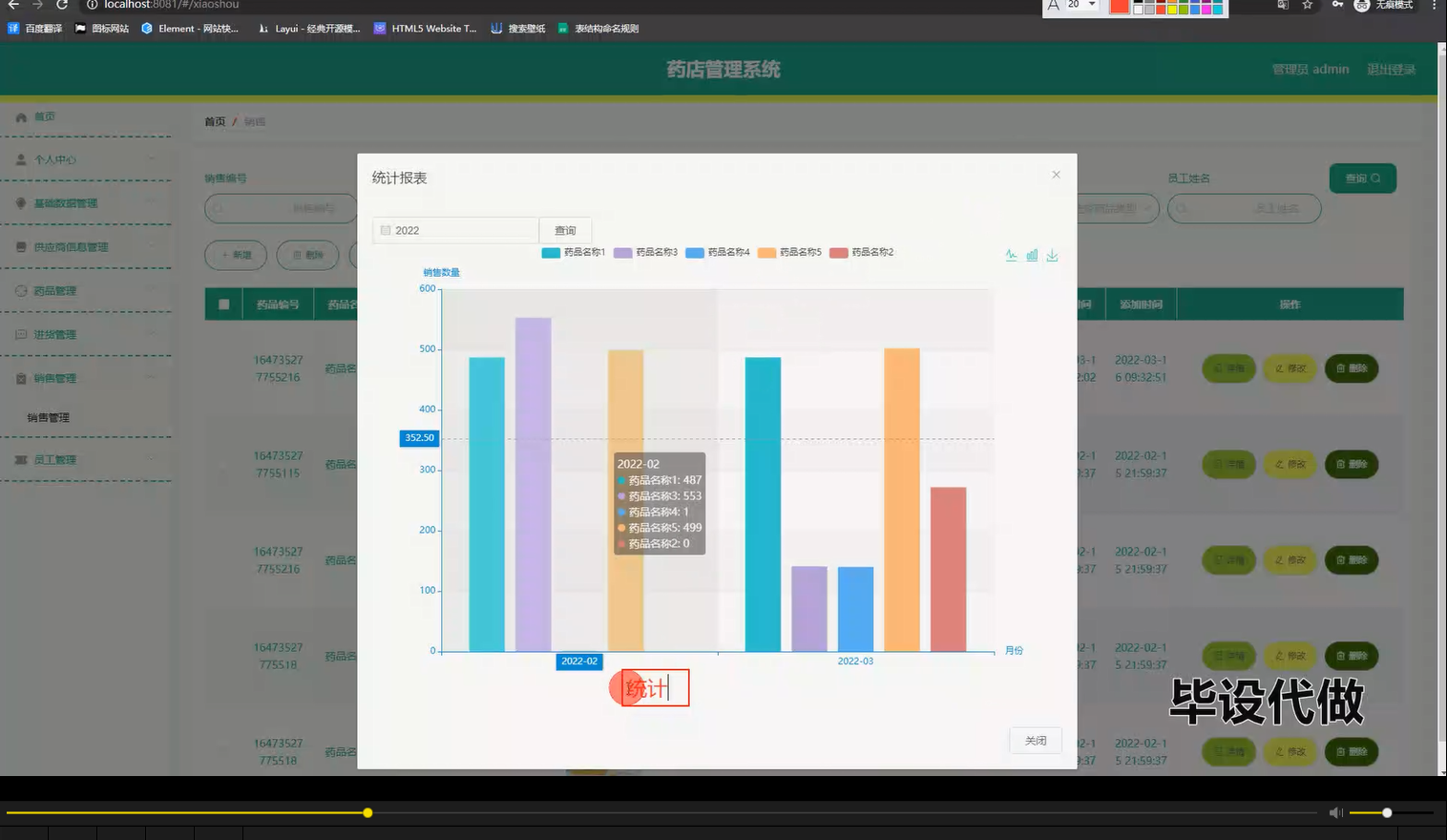Viewport: 1447px width, 840px height.
Task: Click 退出登录 in the header
Action: pyautogui.click(x=1391, y=70)
